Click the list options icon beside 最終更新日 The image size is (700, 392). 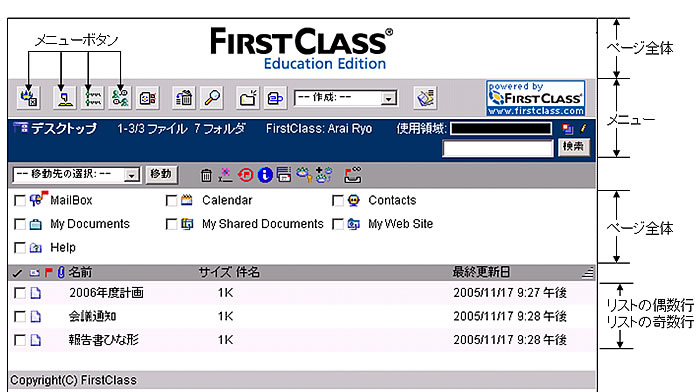[x=588, y=272]
